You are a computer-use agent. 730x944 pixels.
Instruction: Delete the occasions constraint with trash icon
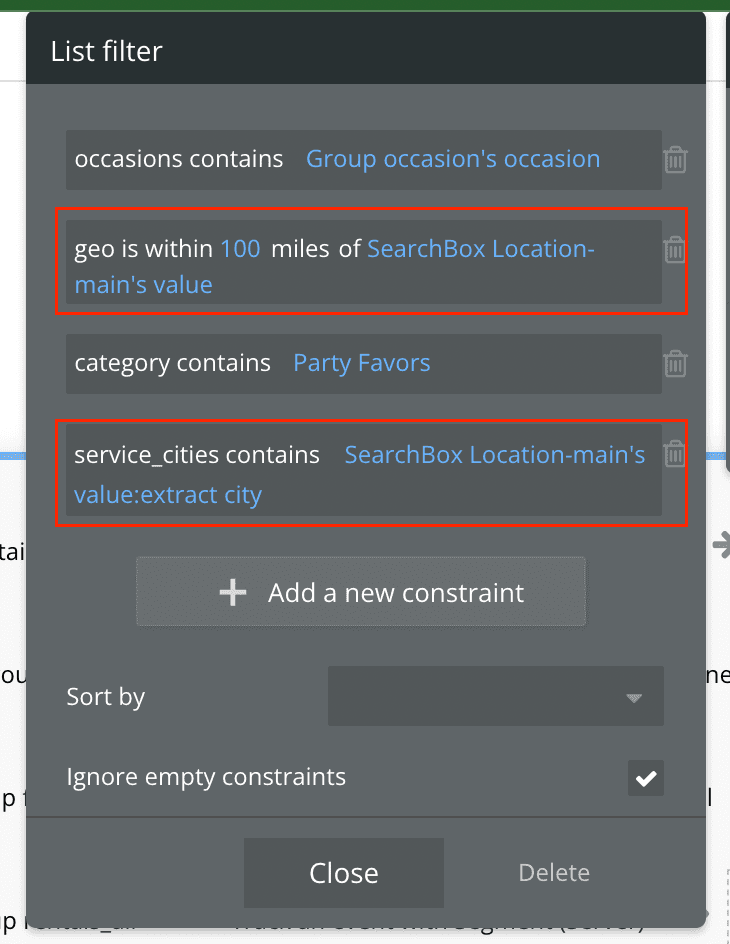[675, 160]
